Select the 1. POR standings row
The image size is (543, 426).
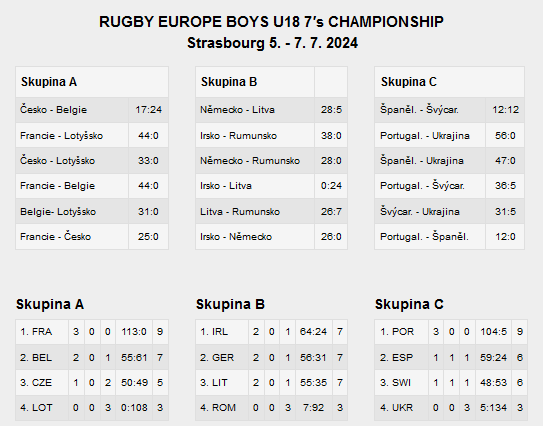(x=451, y=332)
